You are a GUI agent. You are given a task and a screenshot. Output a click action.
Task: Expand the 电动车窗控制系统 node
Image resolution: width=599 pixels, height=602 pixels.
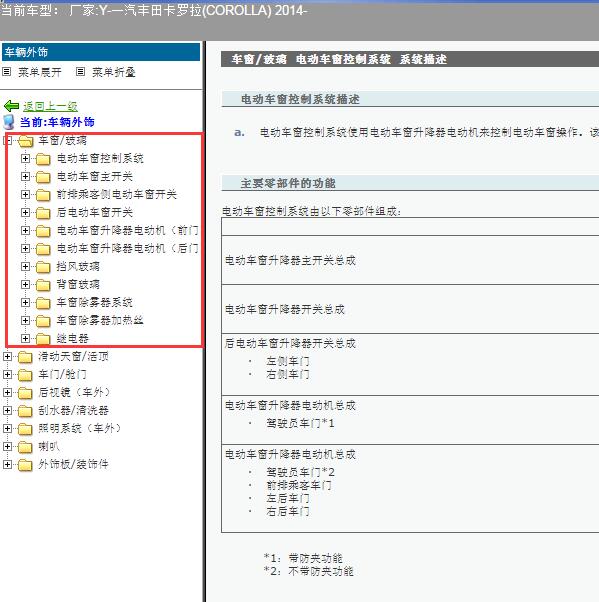point(25,158)
